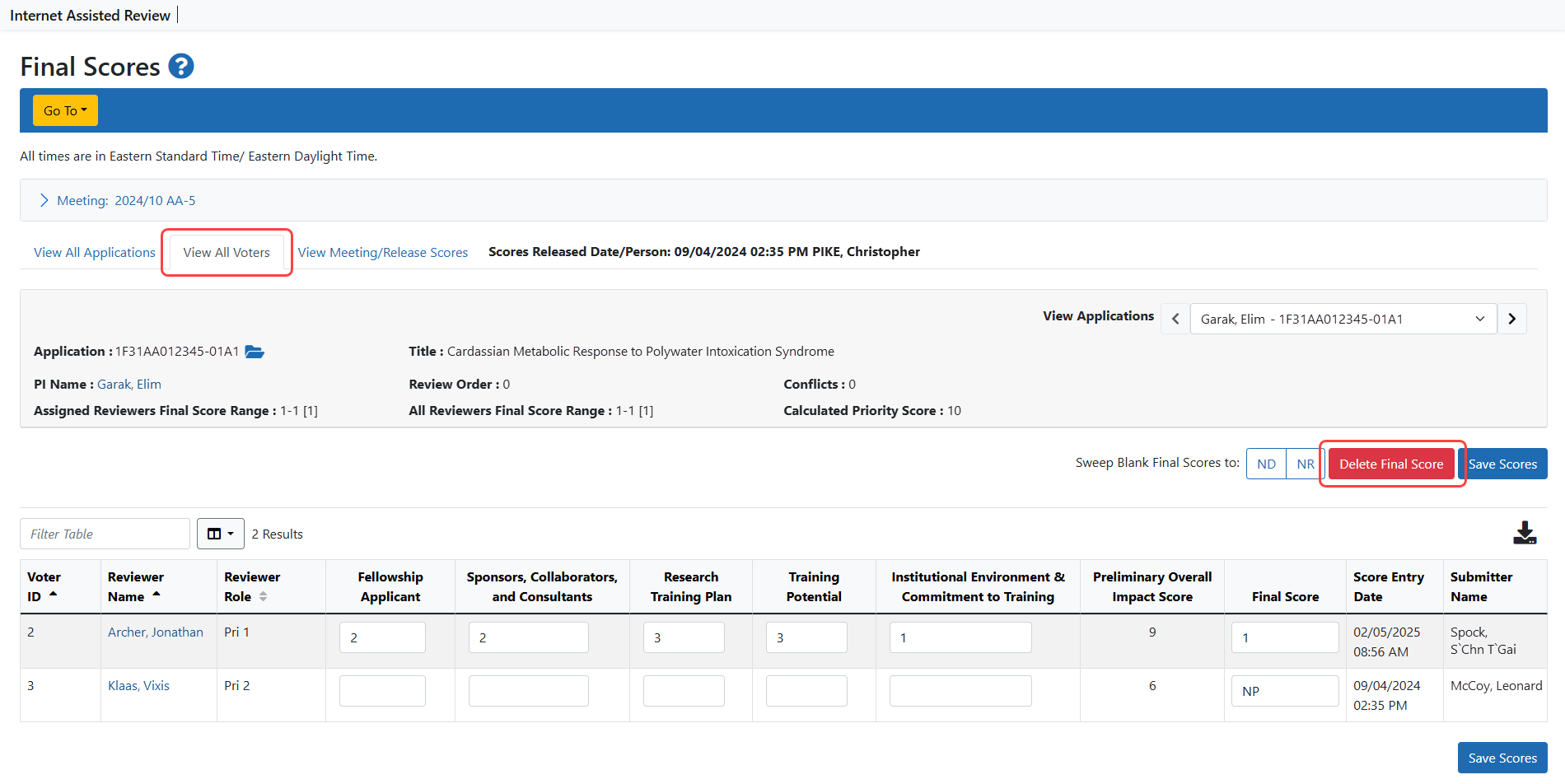Open reviewer link Klaas, Vixis
1565x784 pixels.
point(138,685)
